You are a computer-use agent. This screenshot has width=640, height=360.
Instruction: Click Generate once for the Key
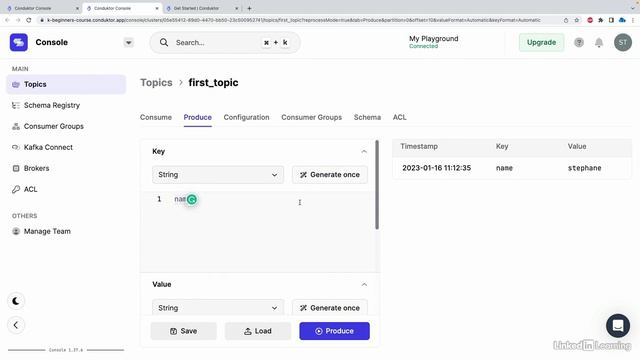[330, 175]
